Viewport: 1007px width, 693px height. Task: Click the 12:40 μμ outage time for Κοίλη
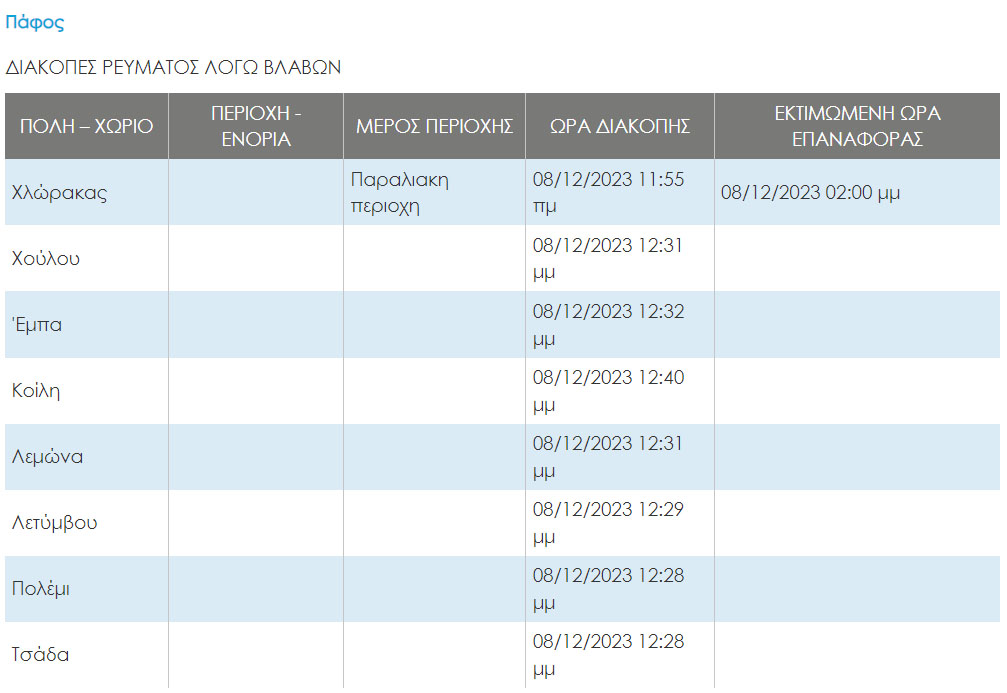608,391
